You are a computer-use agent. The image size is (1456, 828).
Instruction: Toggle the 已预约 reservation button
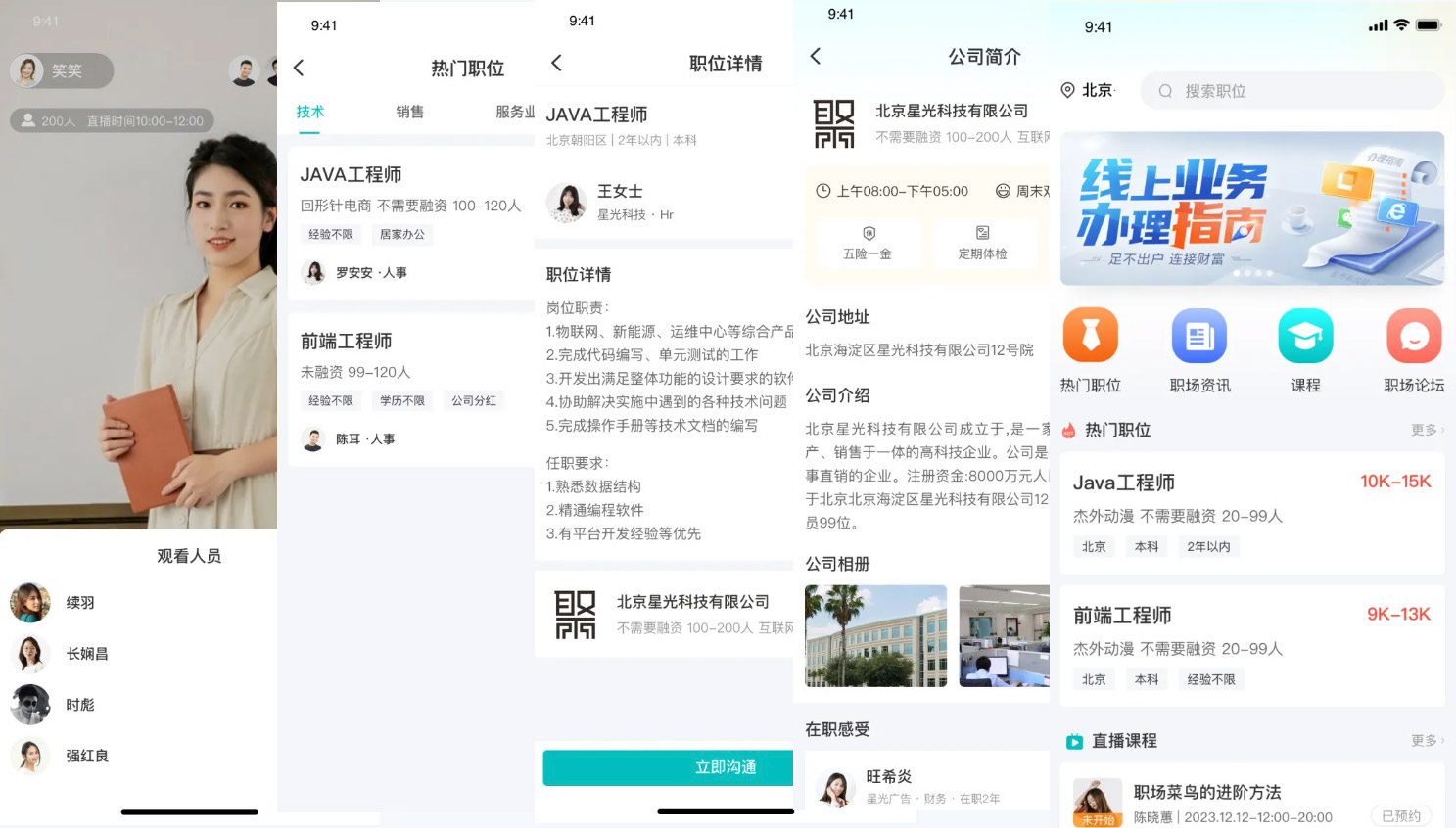pos(1400,815)
